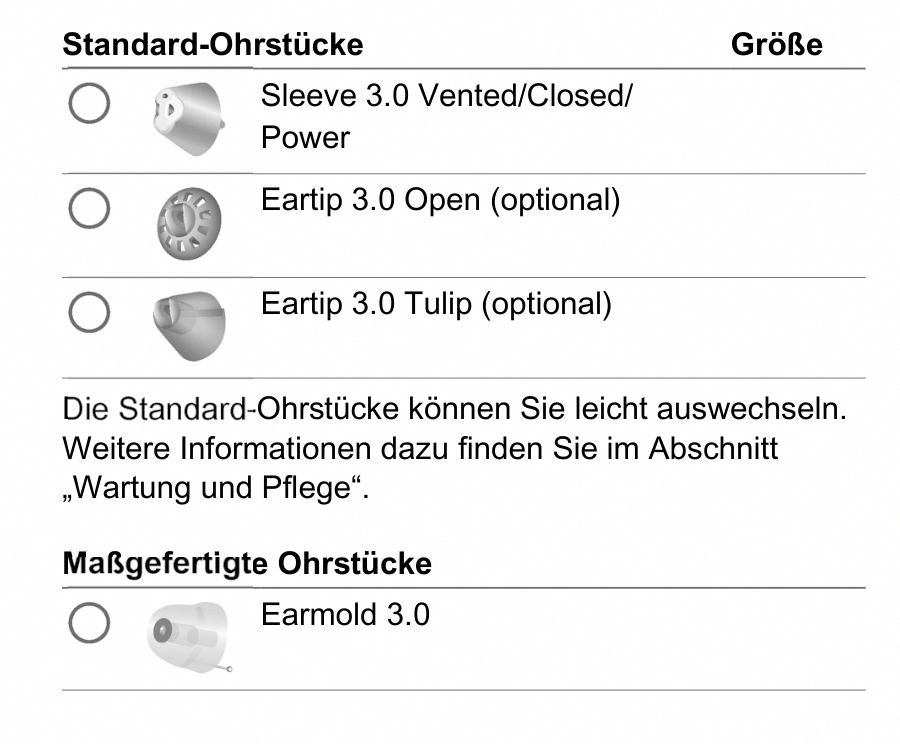Click the sentence starting "Die Standard-Ohrstücke können"
The image size is (900, 744).
(455, 409)
